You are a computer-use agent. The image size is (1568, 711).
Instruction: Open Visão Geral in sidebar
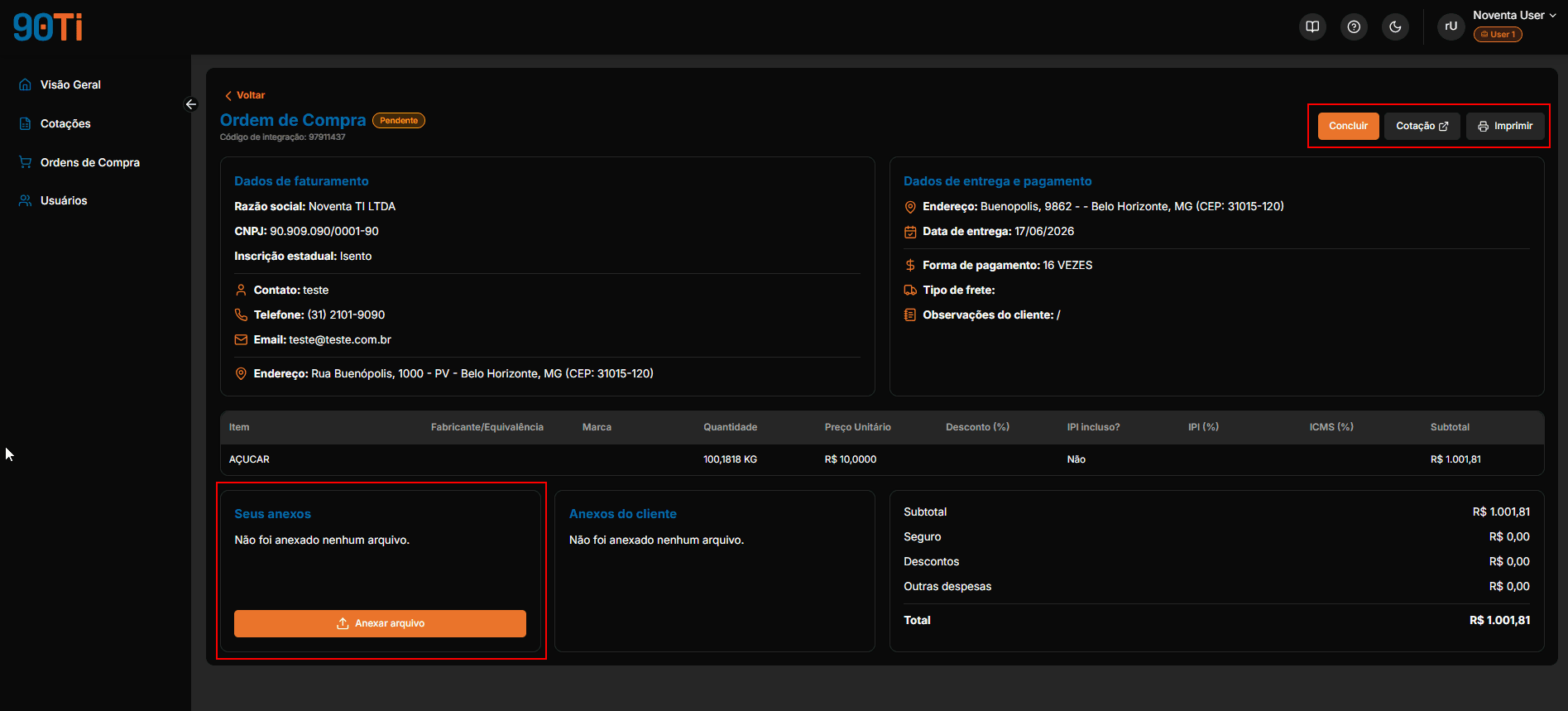70,84
